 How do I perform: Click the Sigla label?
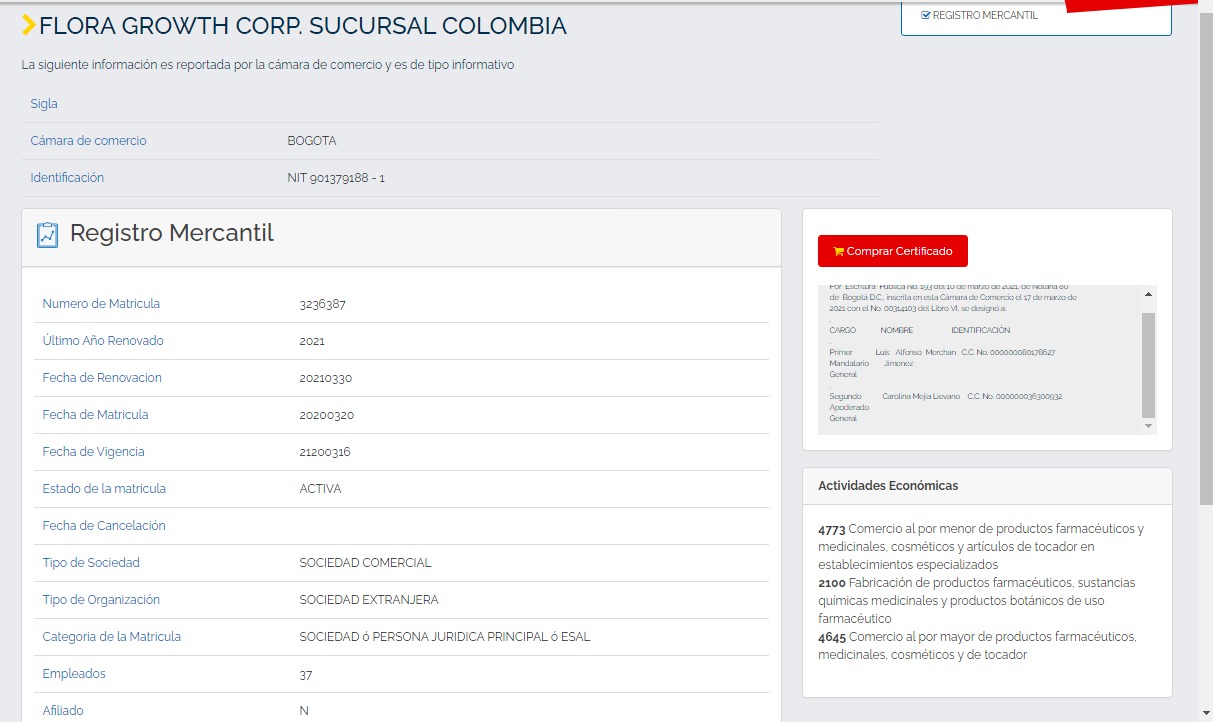tap(44, 104)
